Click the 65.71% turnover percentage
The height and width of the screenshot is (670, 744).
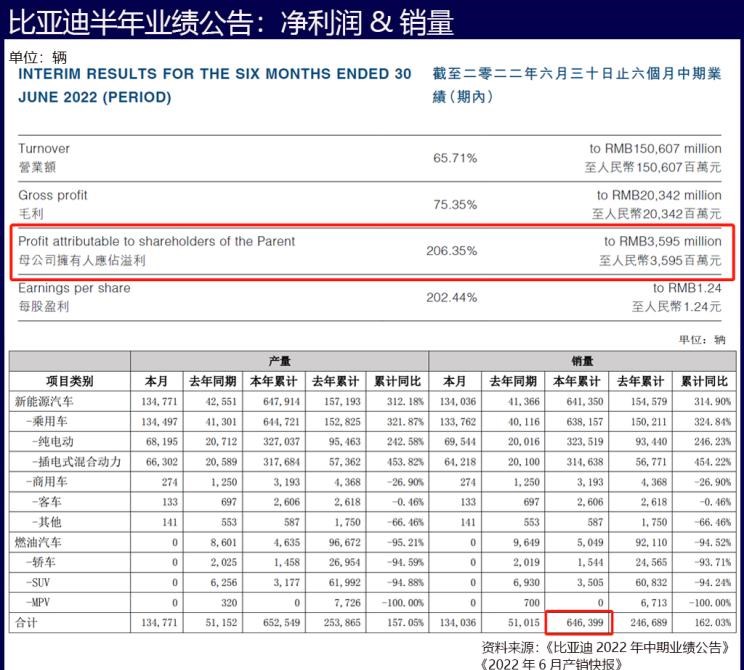[455, 158]
